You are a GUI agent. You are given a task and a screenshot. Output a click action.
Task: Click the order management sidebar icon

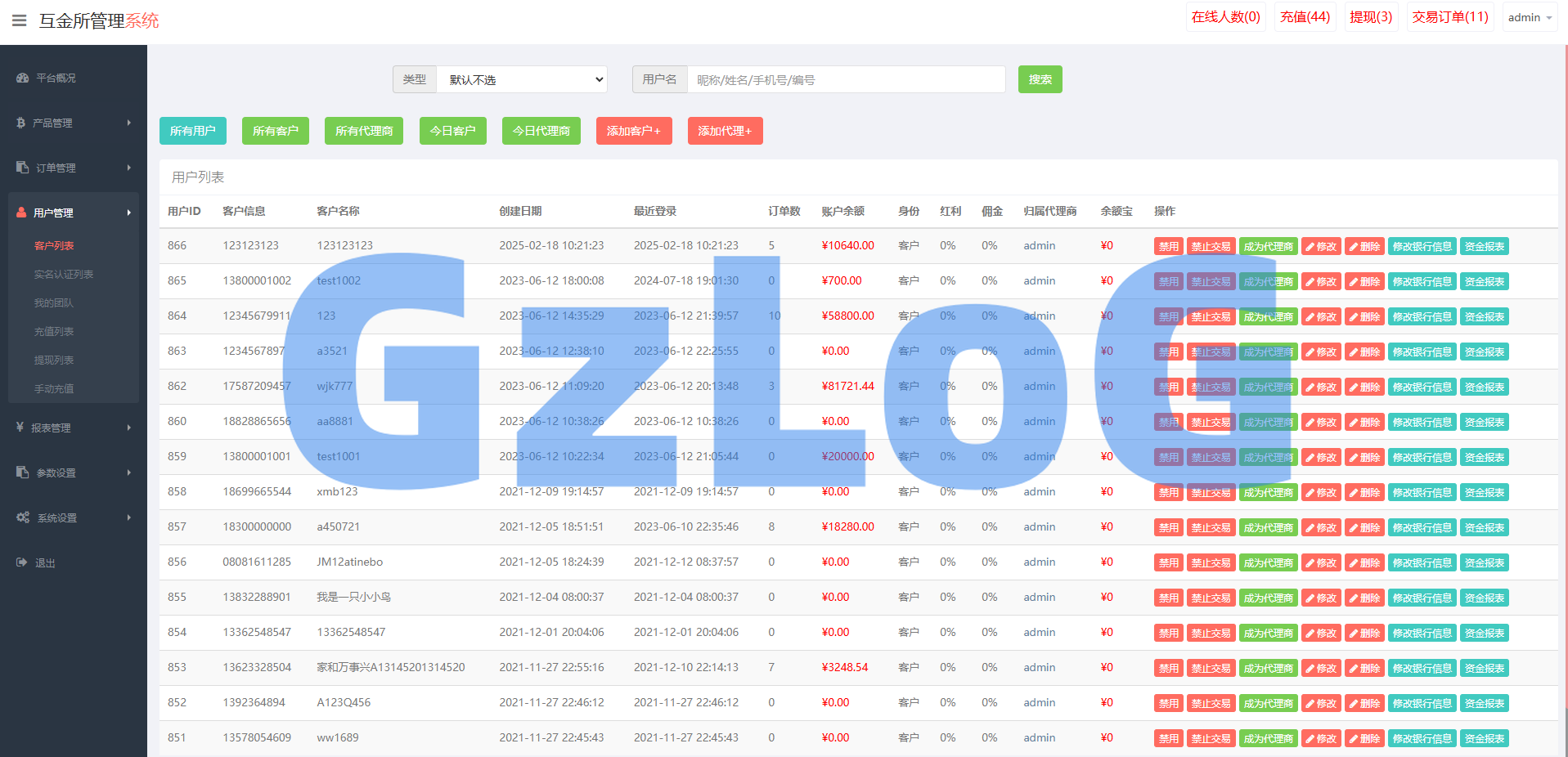(x=22, y=168)
